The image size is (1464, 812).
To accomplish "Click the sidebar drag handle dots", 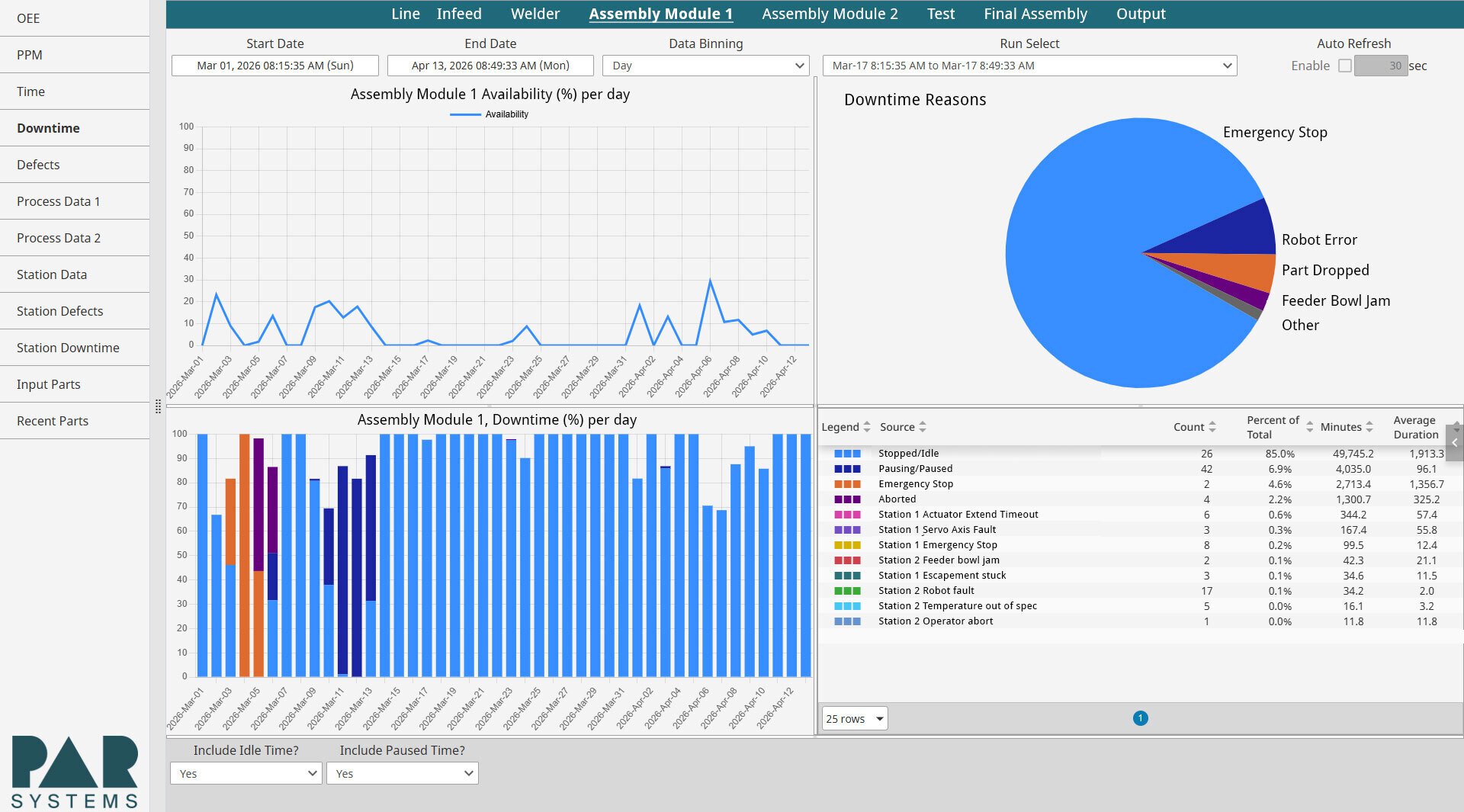I will 158,406.
